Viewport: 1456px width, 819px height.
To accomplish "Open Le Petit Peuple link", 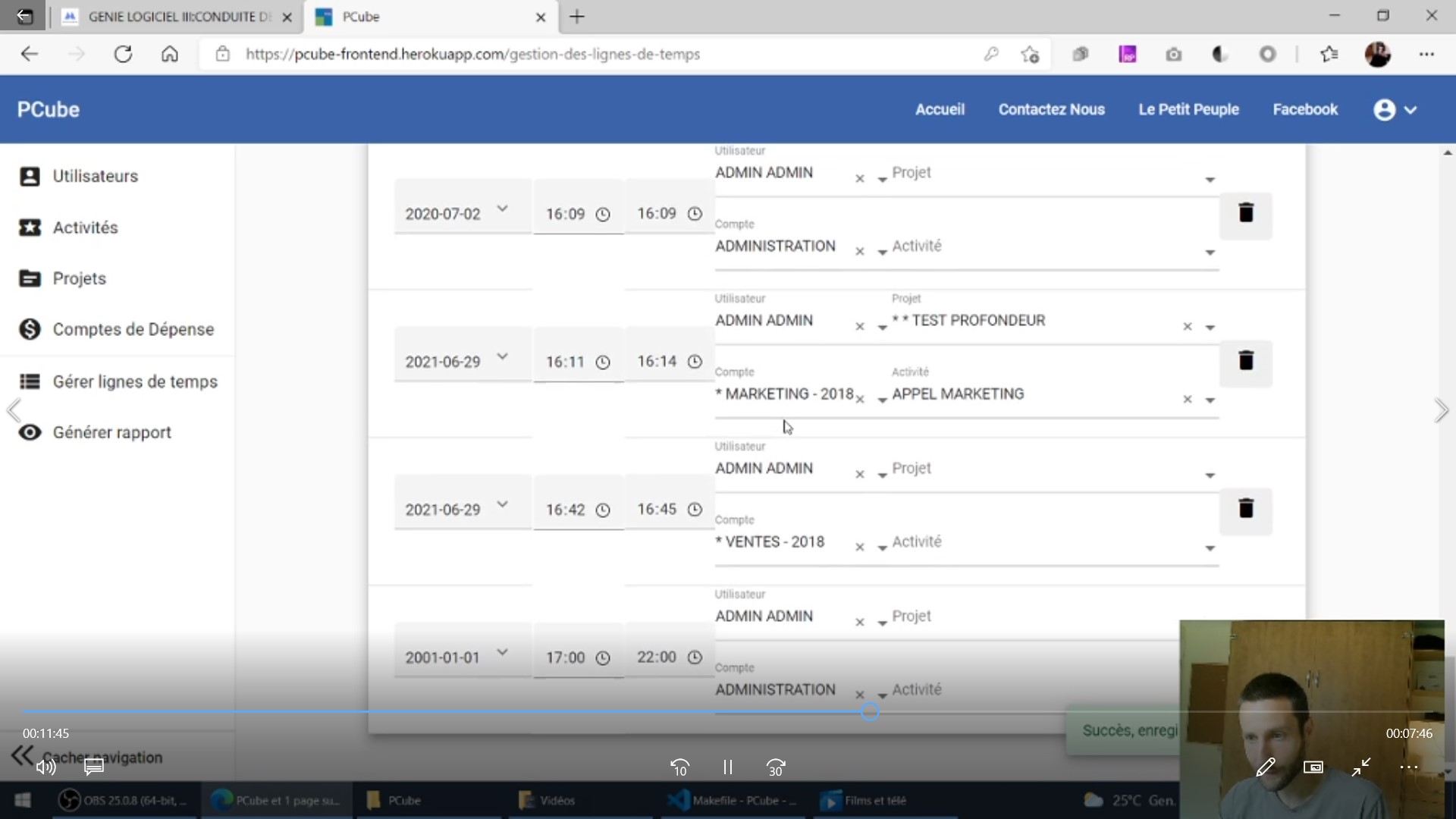I will [1188, 109].
